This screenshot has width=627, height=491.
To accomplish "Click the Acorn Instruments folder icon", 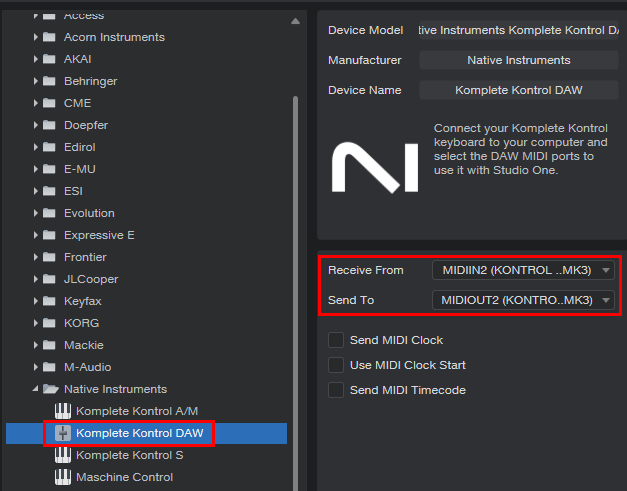I will (49, 37).
